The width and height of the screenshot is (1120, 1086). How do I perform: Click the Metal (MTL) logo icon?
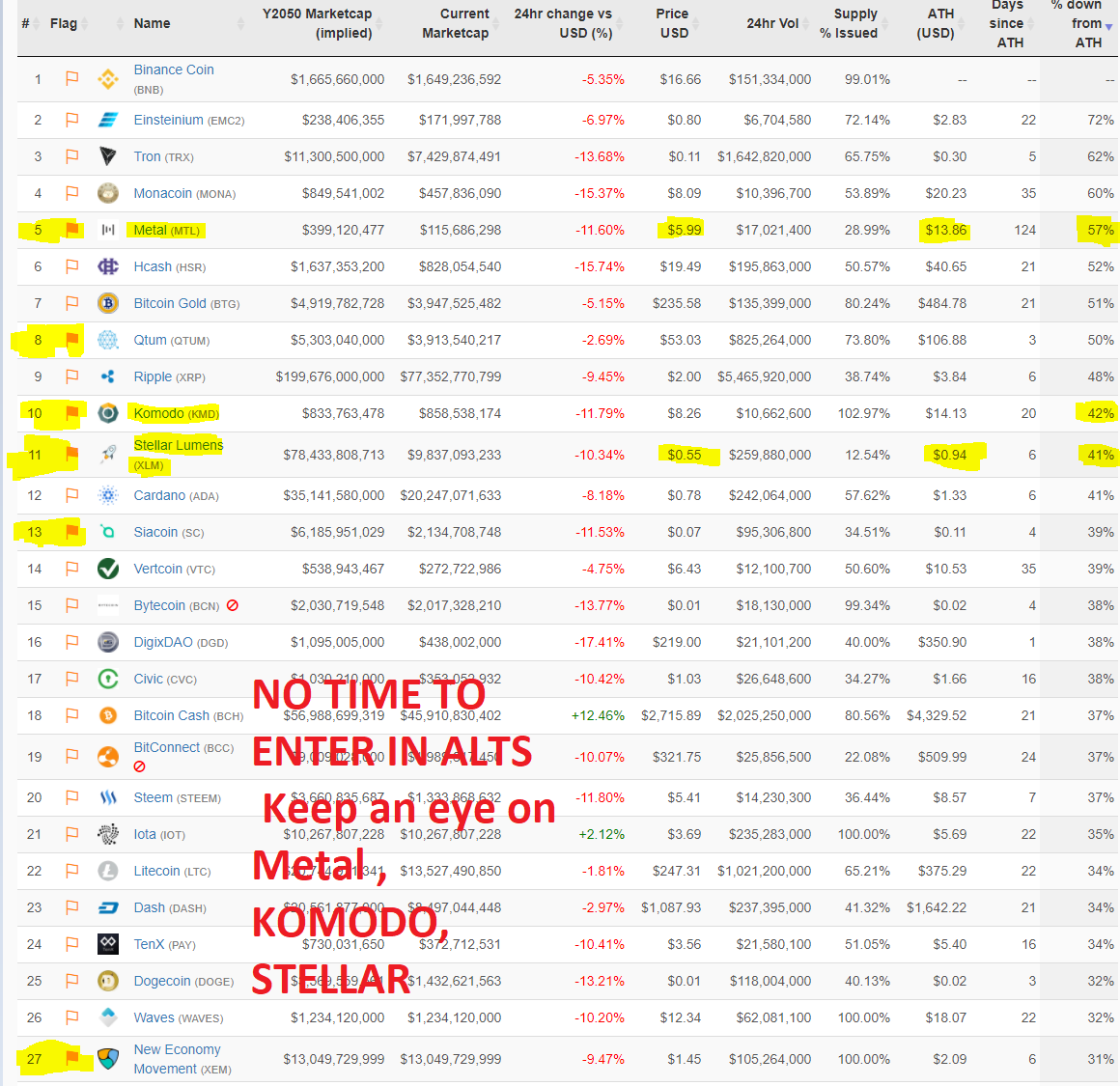tap(108, 230)
